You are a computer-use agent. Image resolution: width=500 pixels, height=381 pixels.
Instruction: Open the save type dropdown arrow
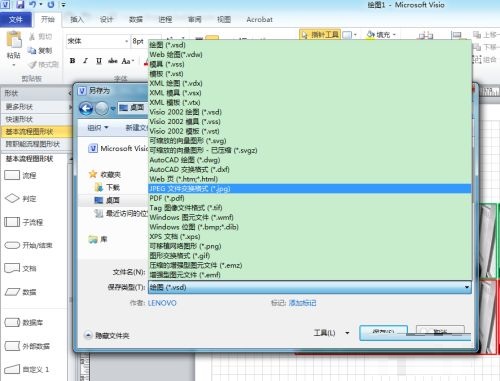[467, 287]
